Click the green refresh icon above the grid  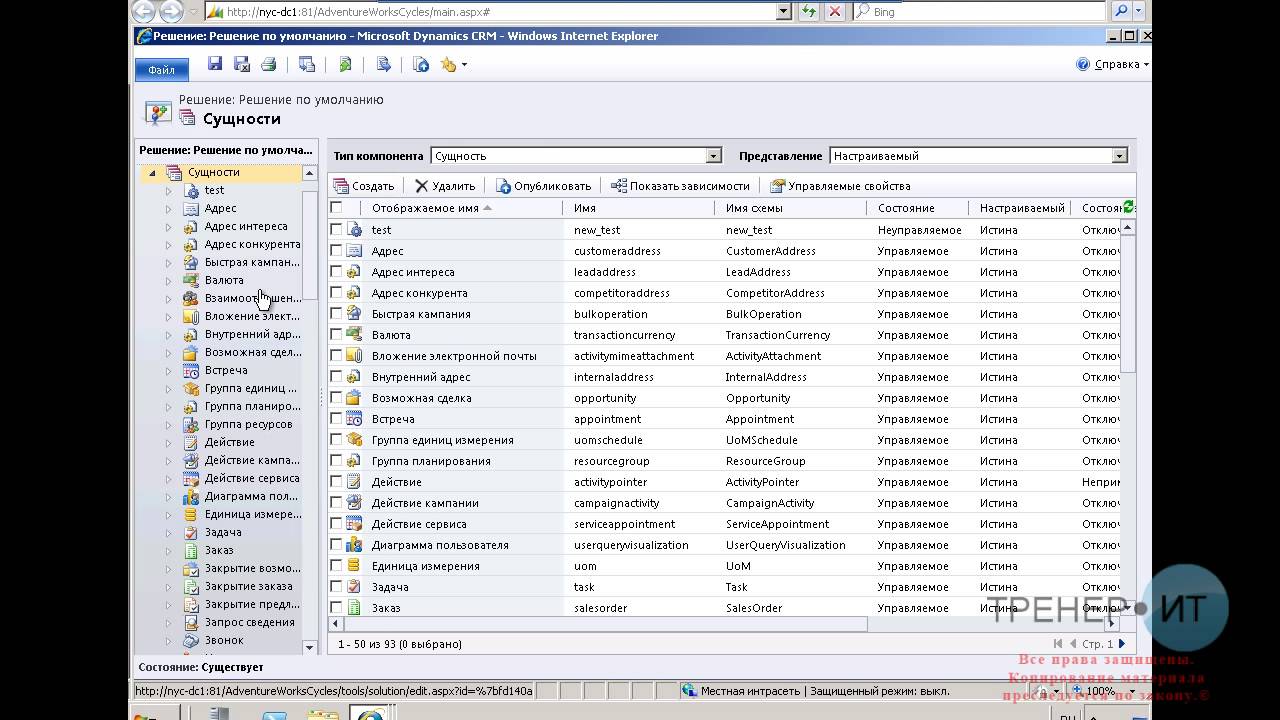pos(1129,207)
